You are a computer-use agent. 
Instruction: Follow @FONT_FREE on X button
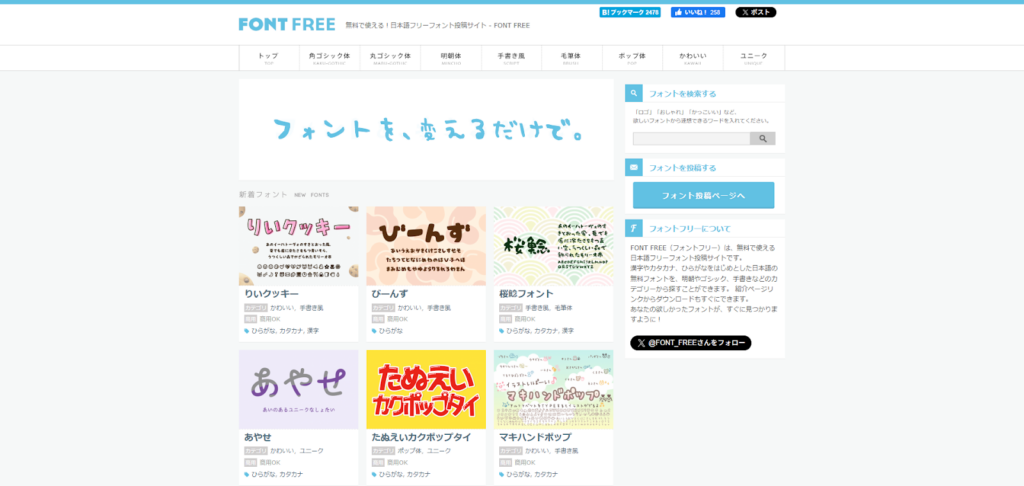[x=690, y=343]
